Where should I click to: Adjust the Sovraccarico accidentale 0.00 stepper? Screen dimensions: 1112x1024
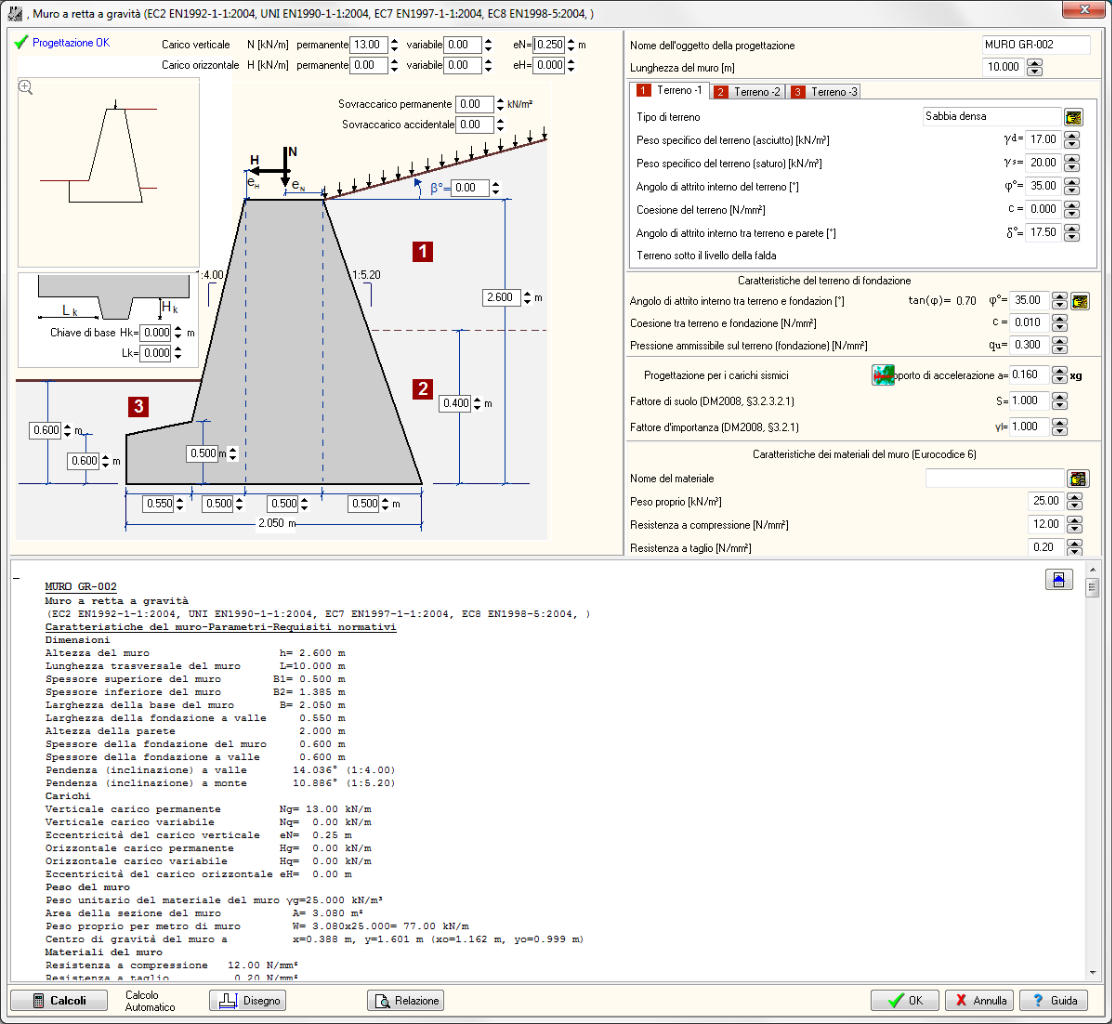coord(500,125)
